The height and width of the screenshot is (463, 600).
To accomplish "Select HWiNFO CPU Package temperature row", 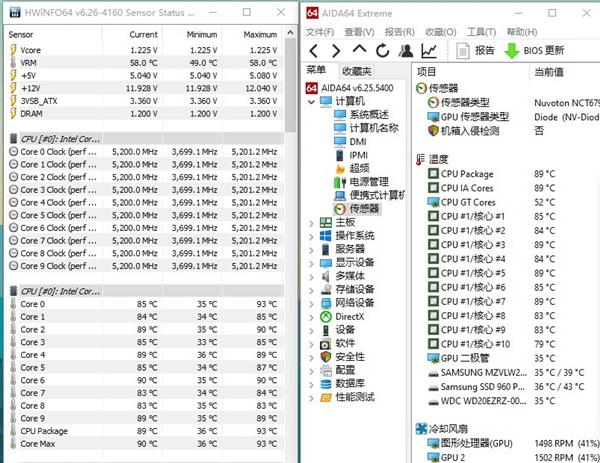I will point(145,431).
